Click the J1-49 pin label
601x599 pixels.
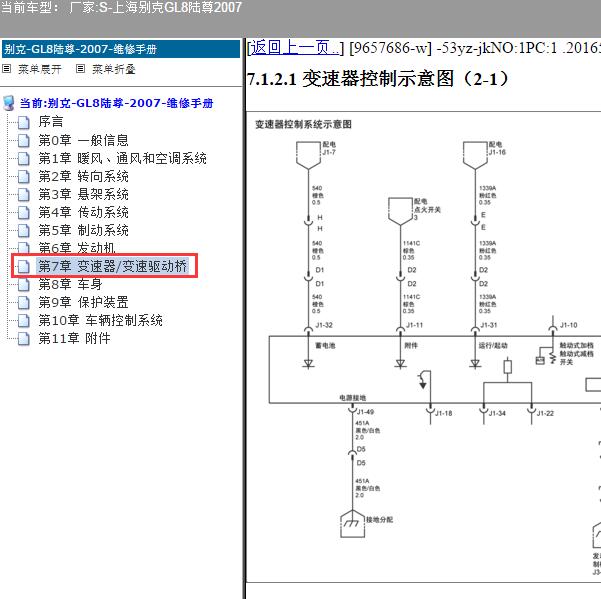point(365,412)
